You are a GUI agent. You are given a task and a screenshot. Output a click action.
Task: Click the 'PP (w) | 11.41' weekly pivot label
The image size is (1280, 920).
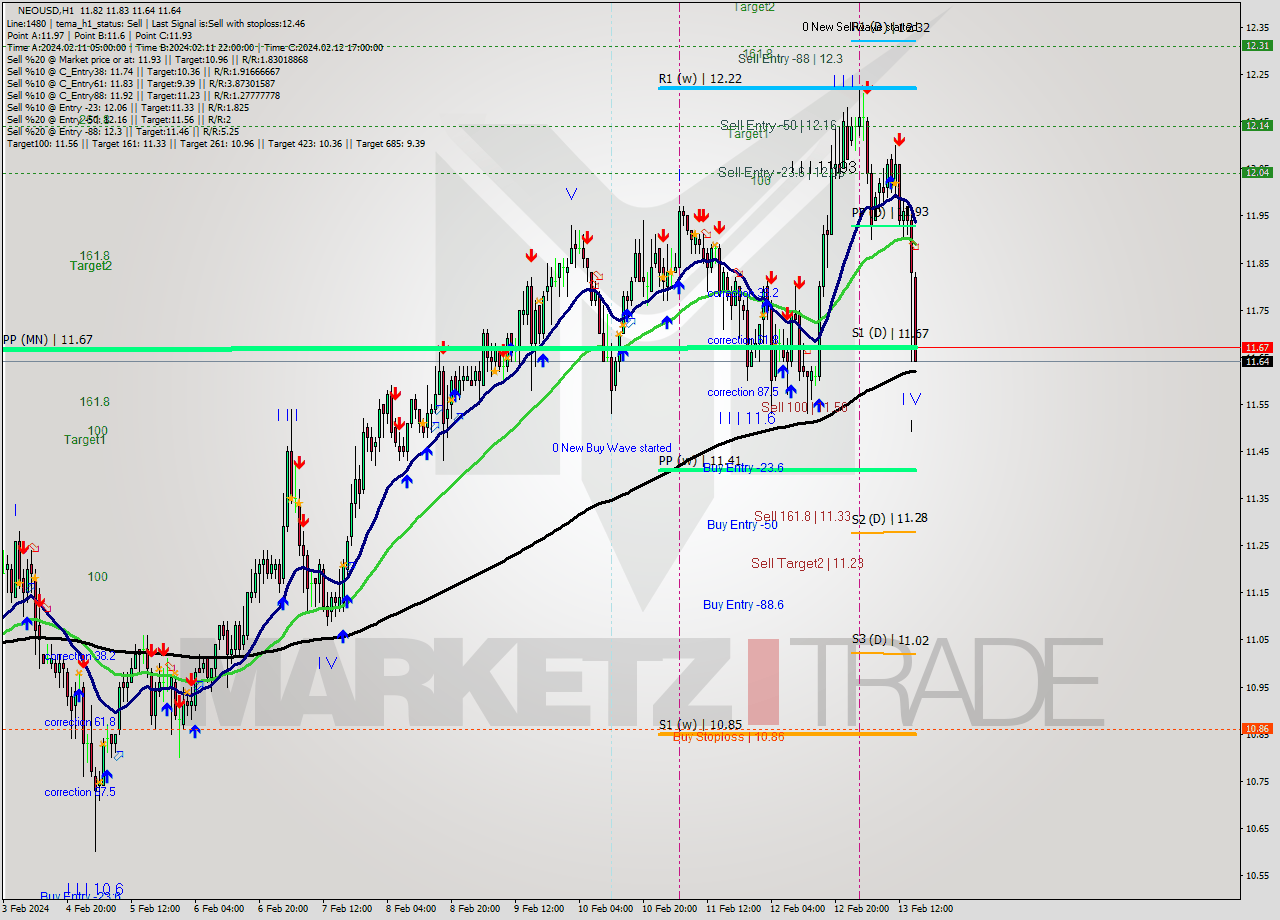point(700,461)
